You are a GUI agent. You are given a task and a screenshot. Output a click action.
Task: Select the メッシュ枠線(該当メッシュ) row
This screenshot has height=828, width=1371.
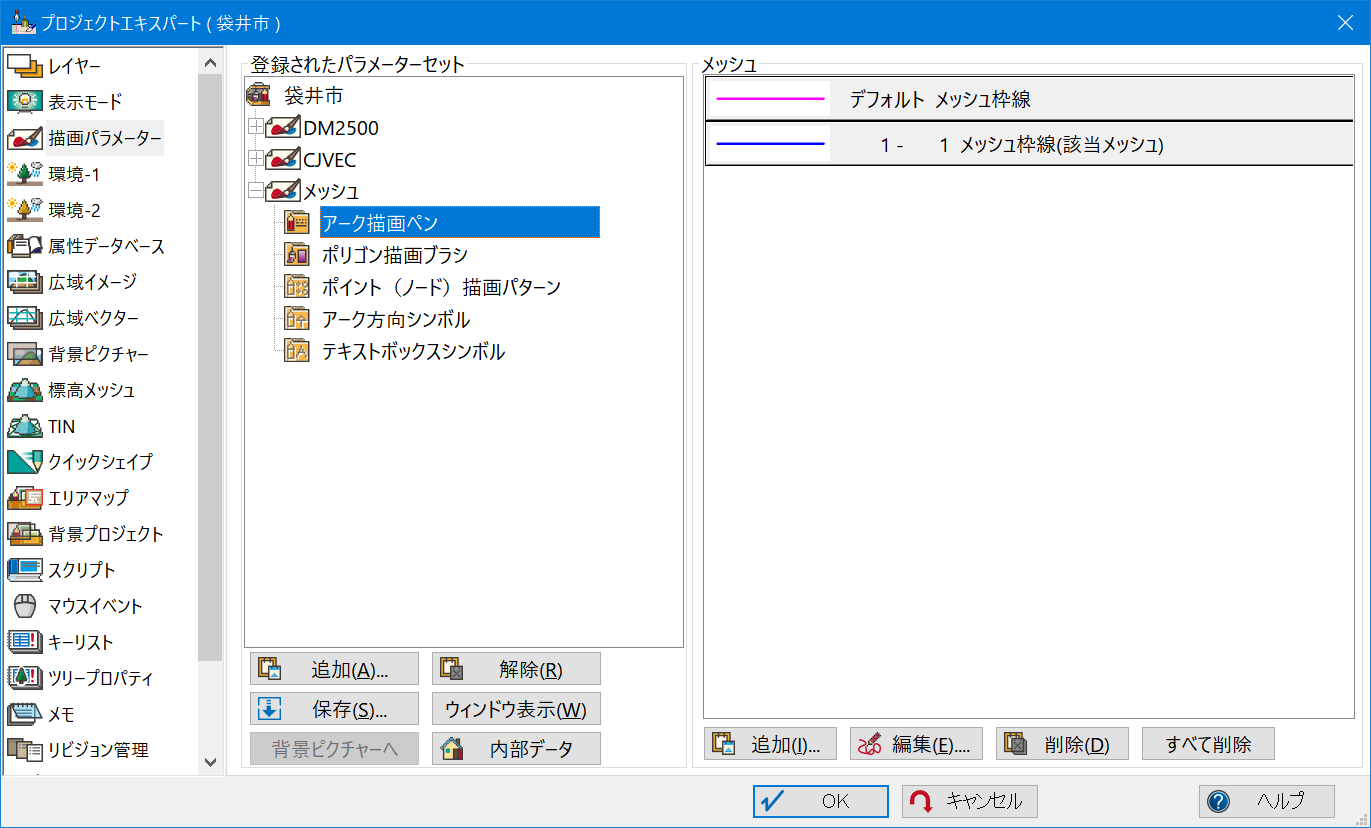tap(1029, 144)
